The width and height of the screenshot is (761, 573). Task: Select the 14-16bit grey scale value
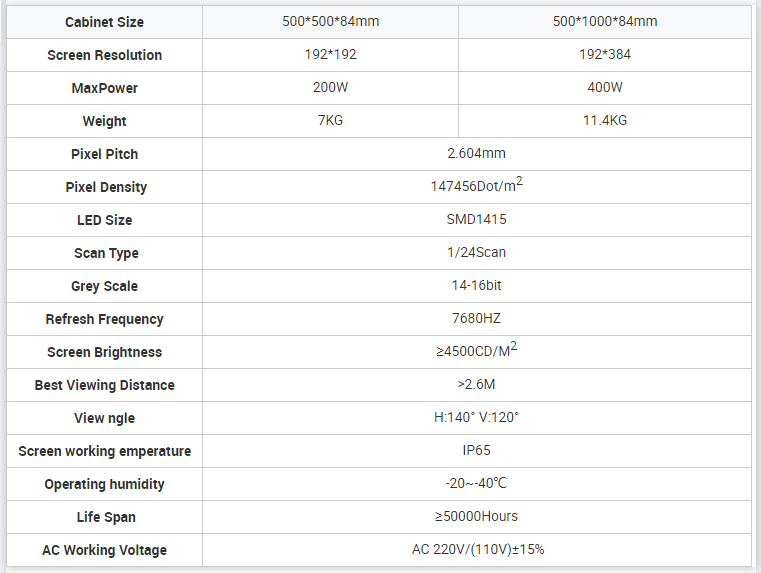click(x=476, y=286)
